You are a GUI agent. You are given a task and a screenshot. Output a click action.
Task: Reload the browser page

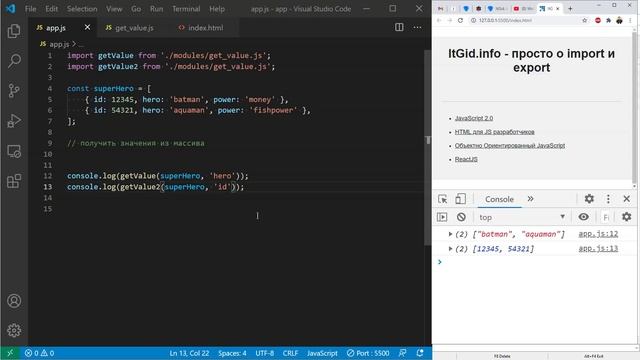(x=460, y=20)
